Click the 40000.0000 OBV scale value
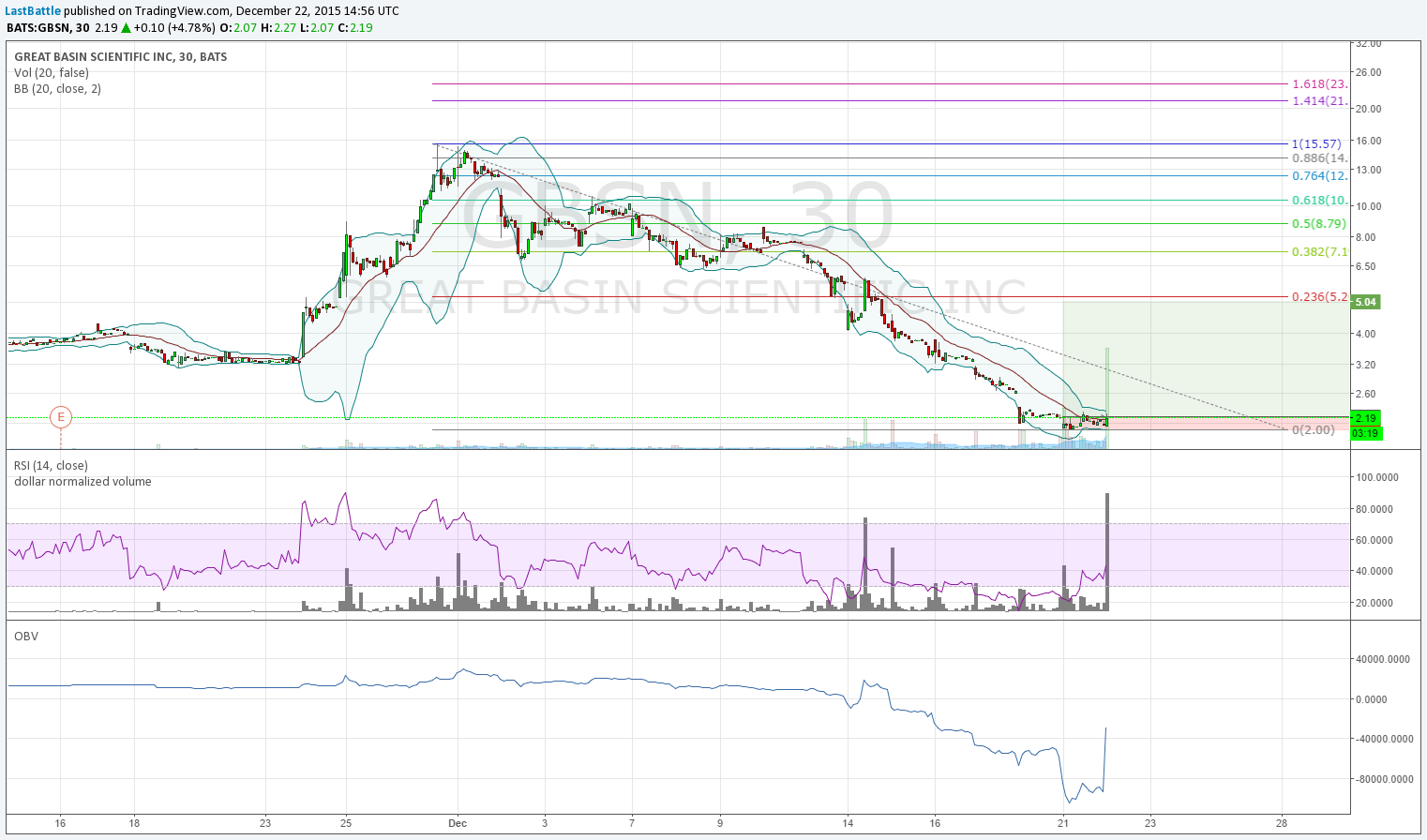The height and width of the screenshot is (840, 1427). [x=1384, y=659]
